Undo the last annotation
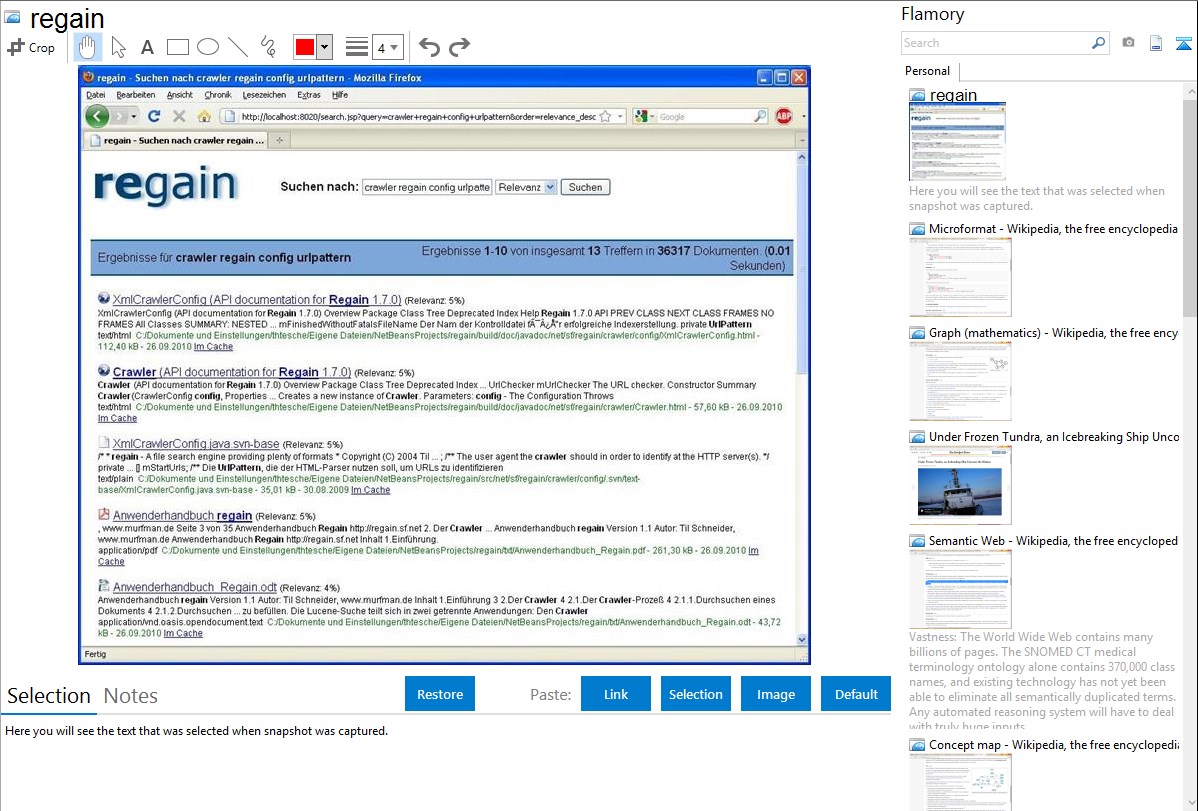 [429, 47]
